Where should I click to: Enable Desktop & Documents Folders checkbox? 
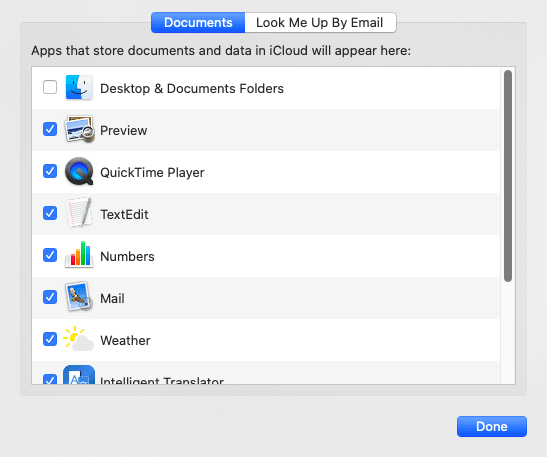point(50,87)
